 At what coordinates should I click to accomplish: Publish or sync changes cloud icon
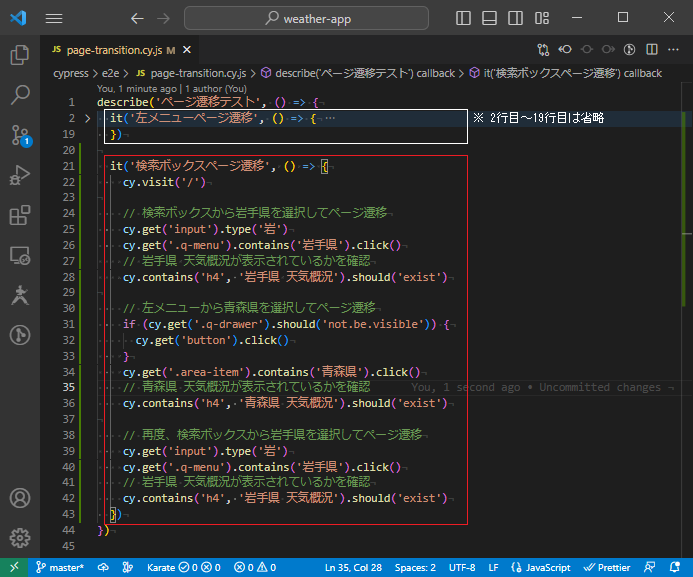(x=103, y=567)
